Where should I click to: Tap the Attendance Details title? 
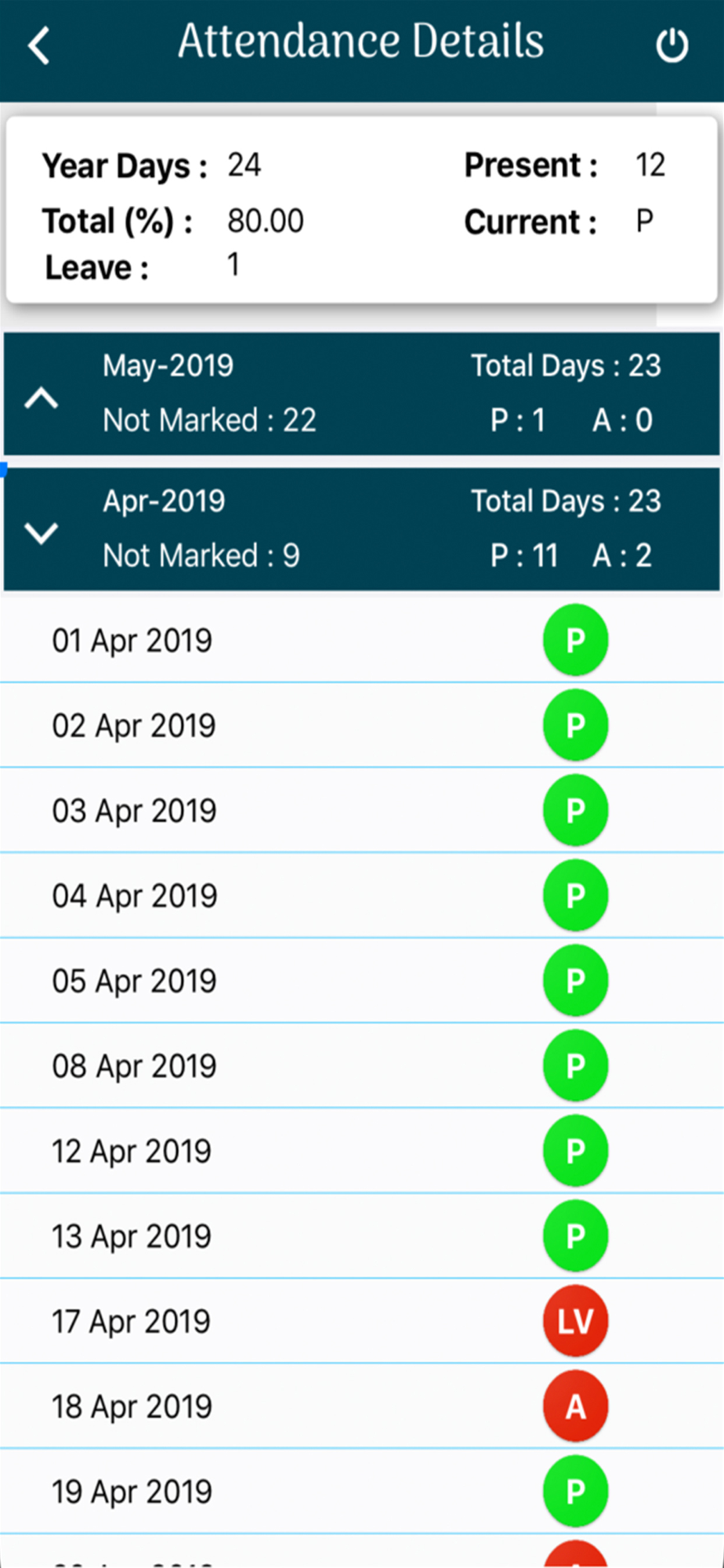click(x=360, y=41)
